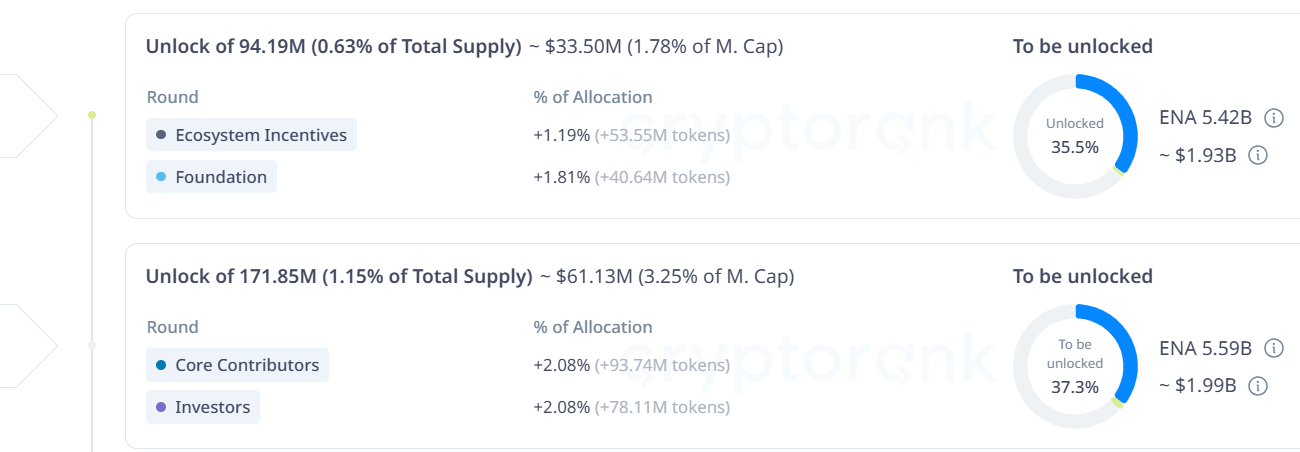Image resolution: width=1300 pixels, height=452 pixels.
Task: Select the grey timeline marker for 171.85M unlock
Action: [92, 345]
